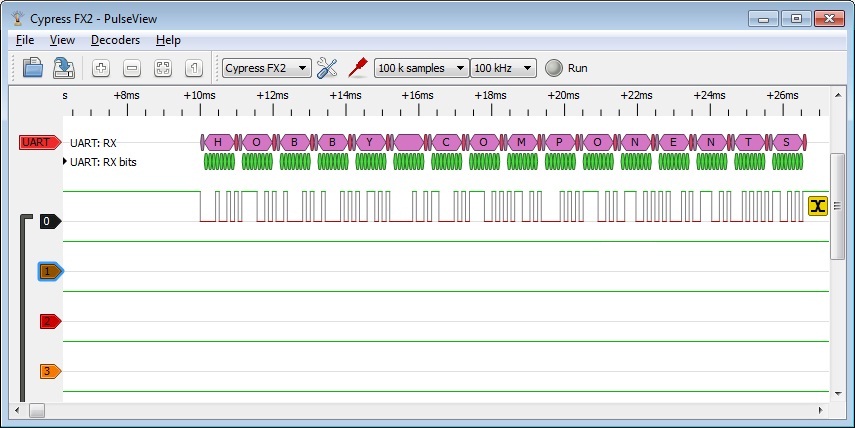Click the horizontal scrollbar thumb

click(x=37, y=410)
